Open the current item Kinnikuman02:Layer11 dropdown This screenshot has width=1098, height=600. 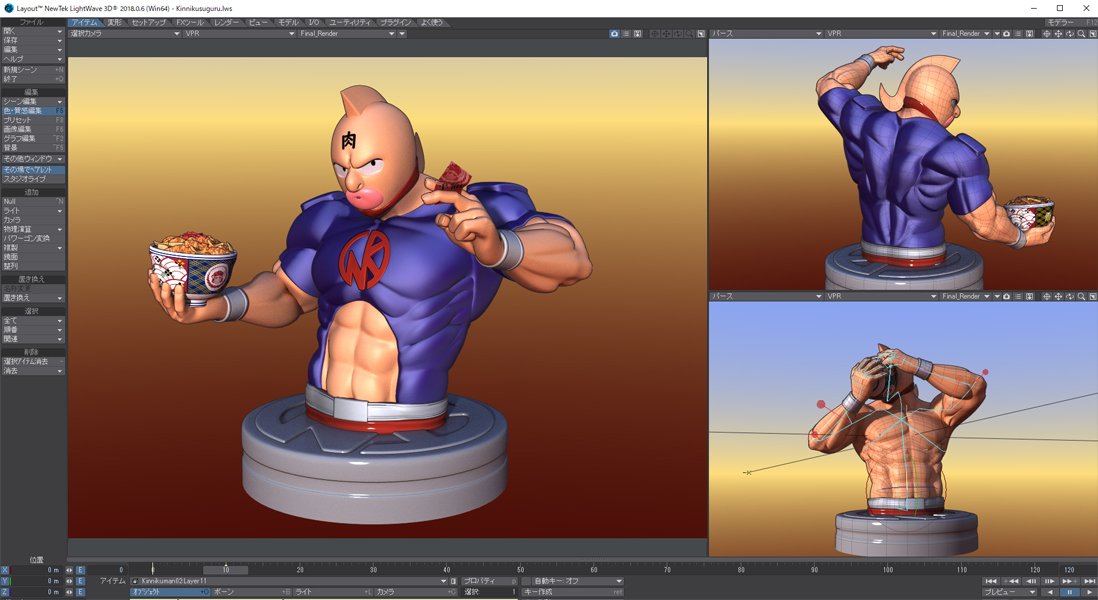click(x=289, y=581)
